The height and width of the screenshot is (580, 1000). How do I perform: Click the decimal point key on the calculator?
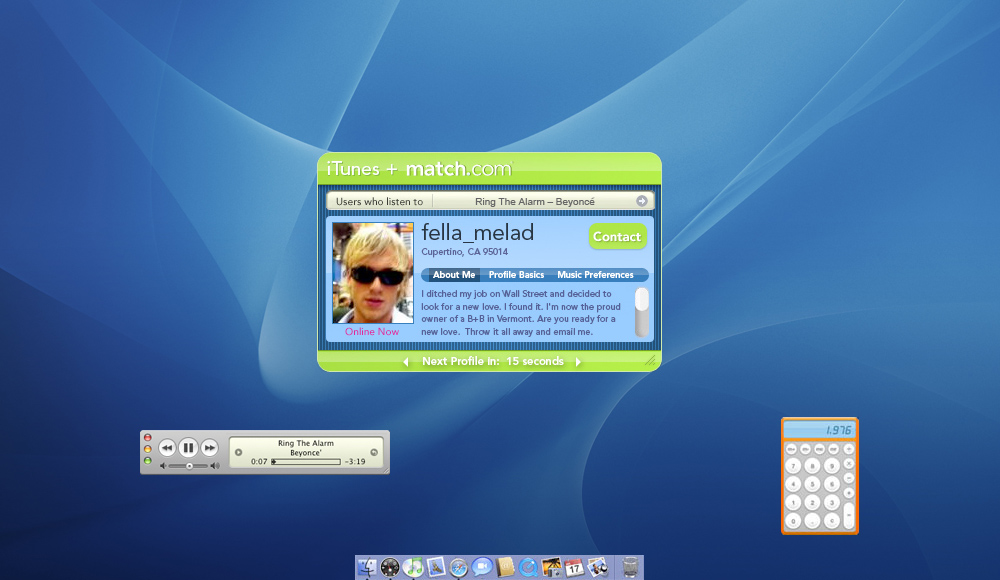[812, 521]
